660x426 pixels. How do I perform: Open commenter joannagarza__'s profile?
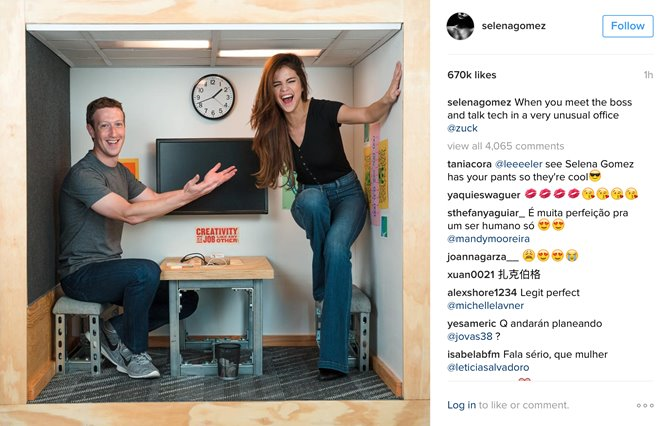pyautogui.click(x=483, y=256)
